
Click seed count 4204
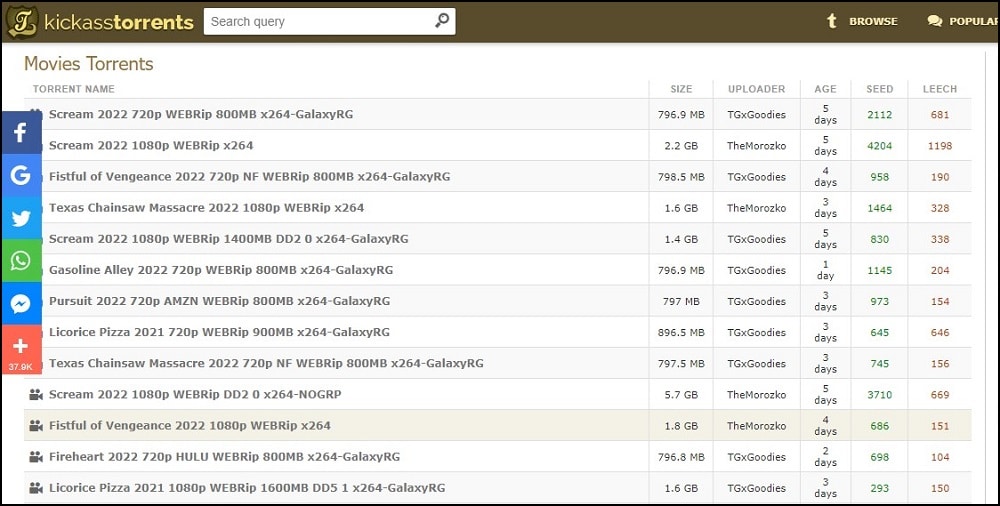pos(879,145)
